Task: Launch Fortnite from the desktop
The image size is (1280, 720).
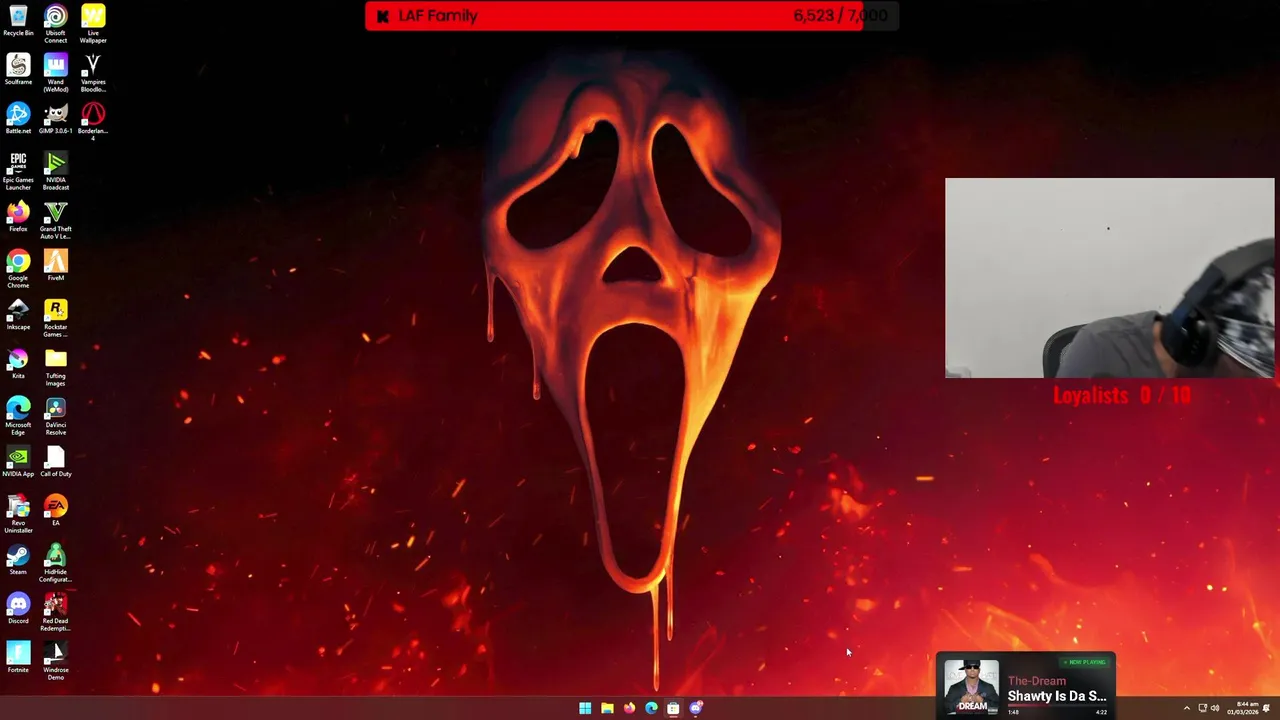Action: [18, 657]
